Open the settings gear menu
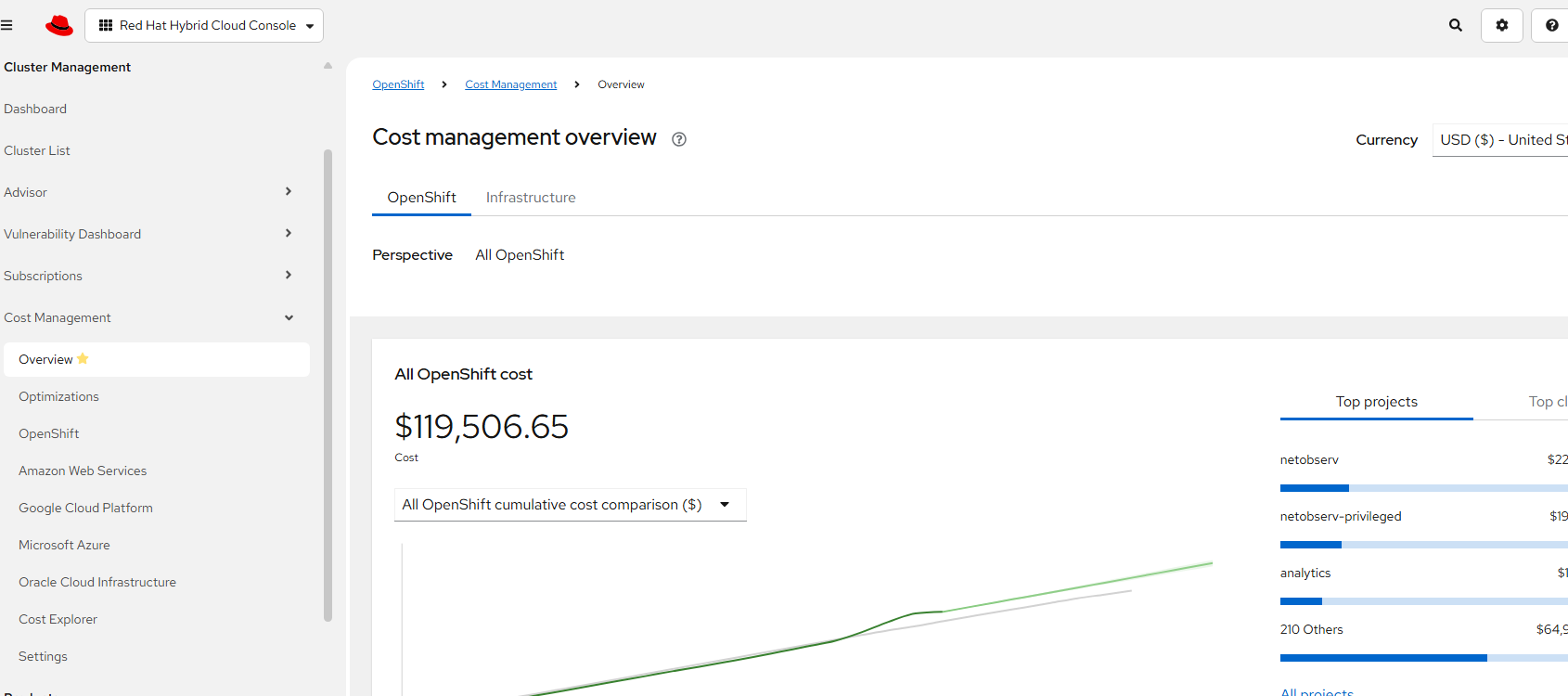Viewport: 1568px width, 696px height. tap(1502, 25)
